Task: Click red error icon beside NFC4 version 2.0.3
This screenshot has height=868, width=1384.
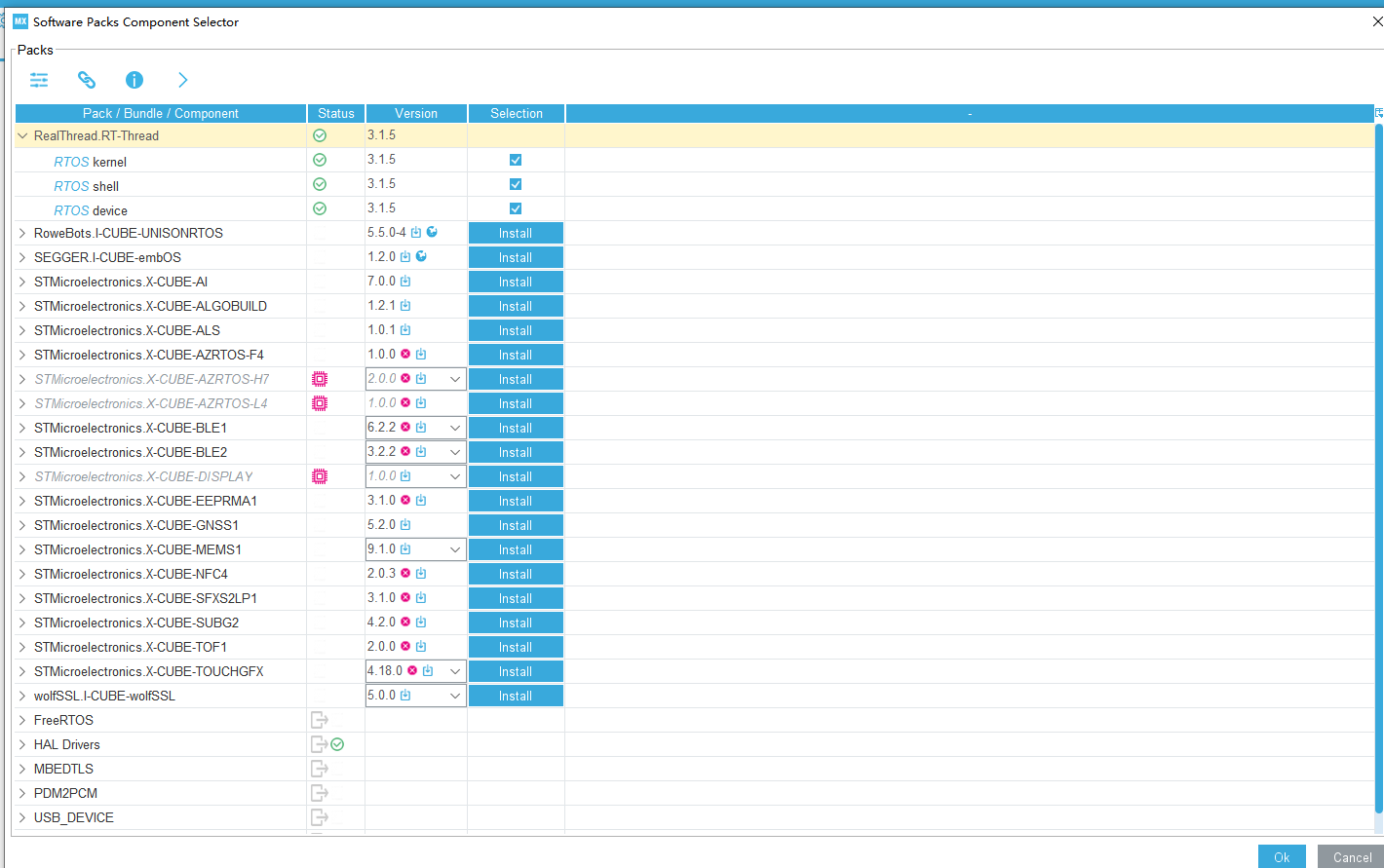Action: [x=405, y=573]
